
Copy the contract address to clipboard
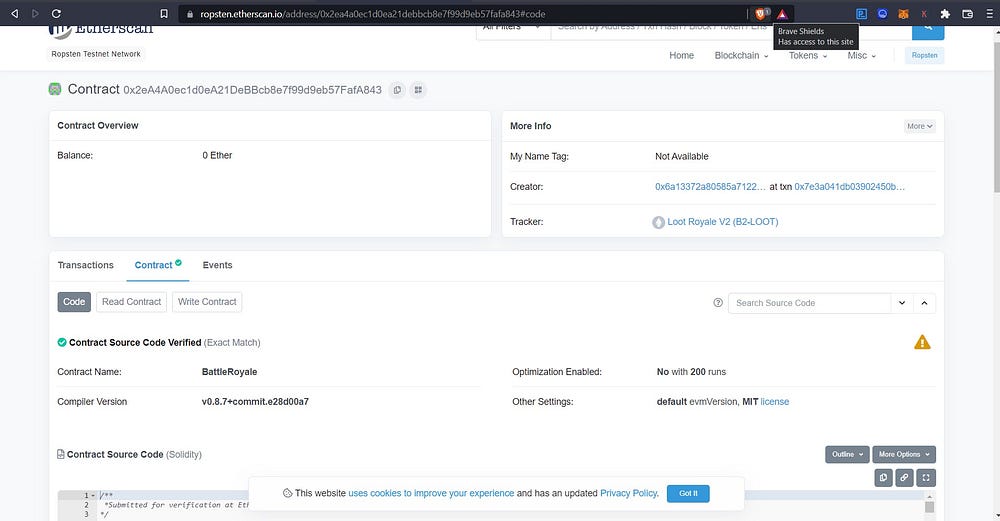click(x=397, y=90)
